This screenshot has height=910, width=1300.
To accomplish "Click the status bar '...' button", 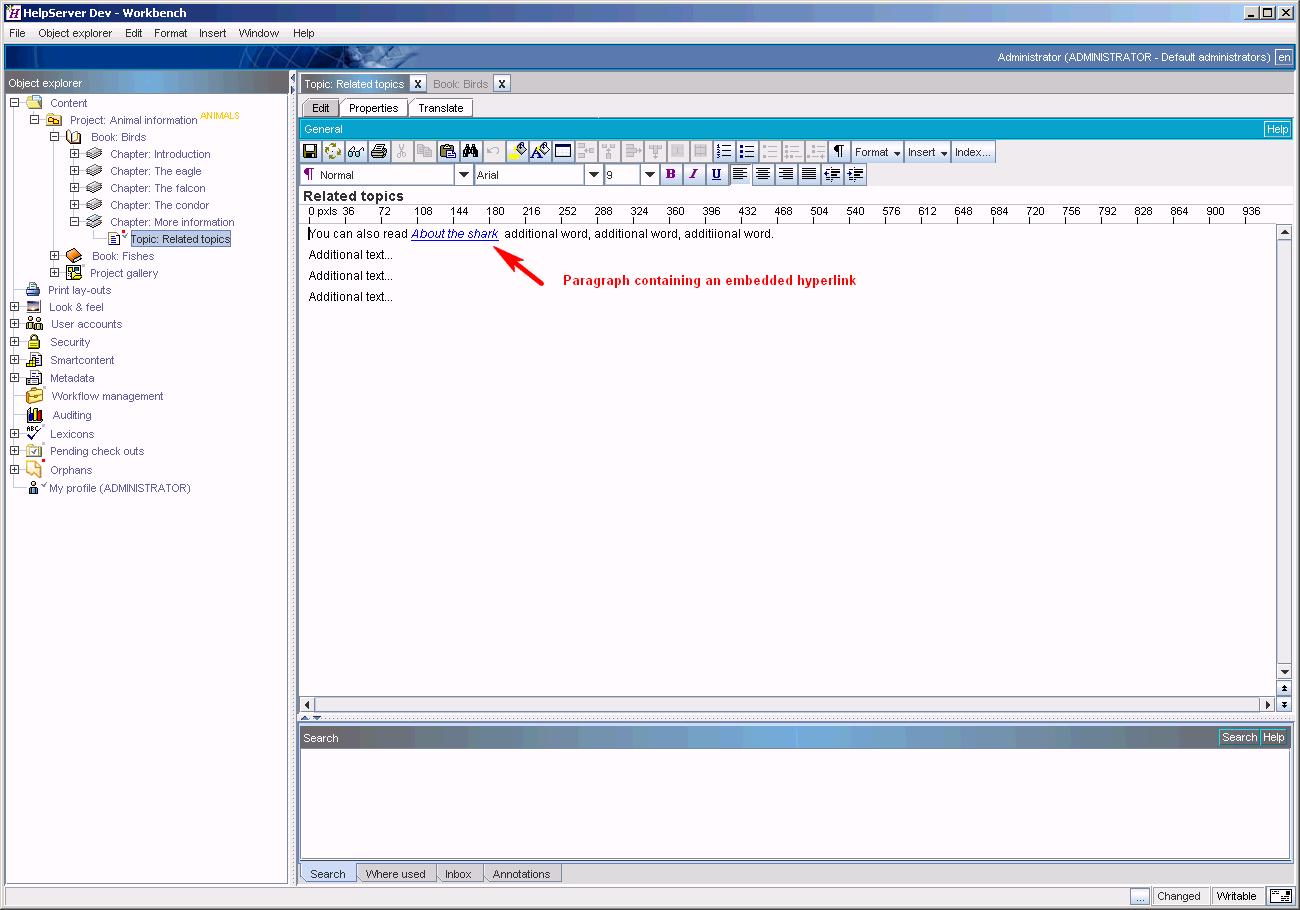I will (x=1140, y=896).
